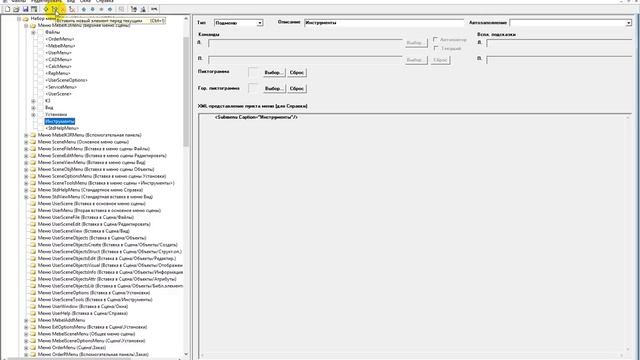Expand the Установки tree node

click(33, 115)
